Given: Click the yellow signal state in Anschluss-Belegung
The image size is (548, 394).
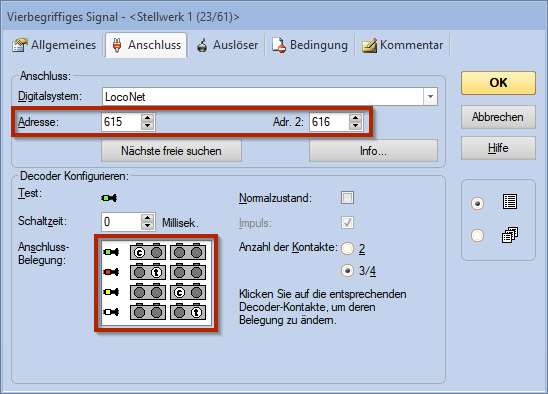Looking at the screenshot, I should pyautogui.click(x=111, y=292).
